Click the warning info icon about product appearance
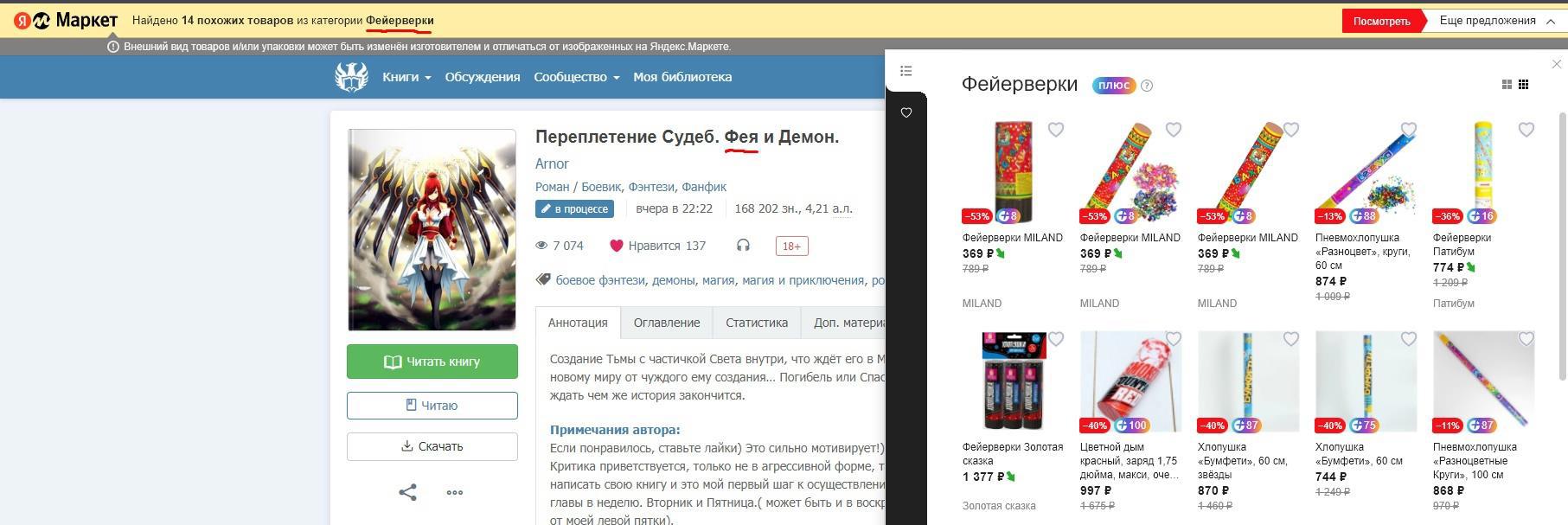The width and height of the screenshot is (1568, 525). point(112,47)
